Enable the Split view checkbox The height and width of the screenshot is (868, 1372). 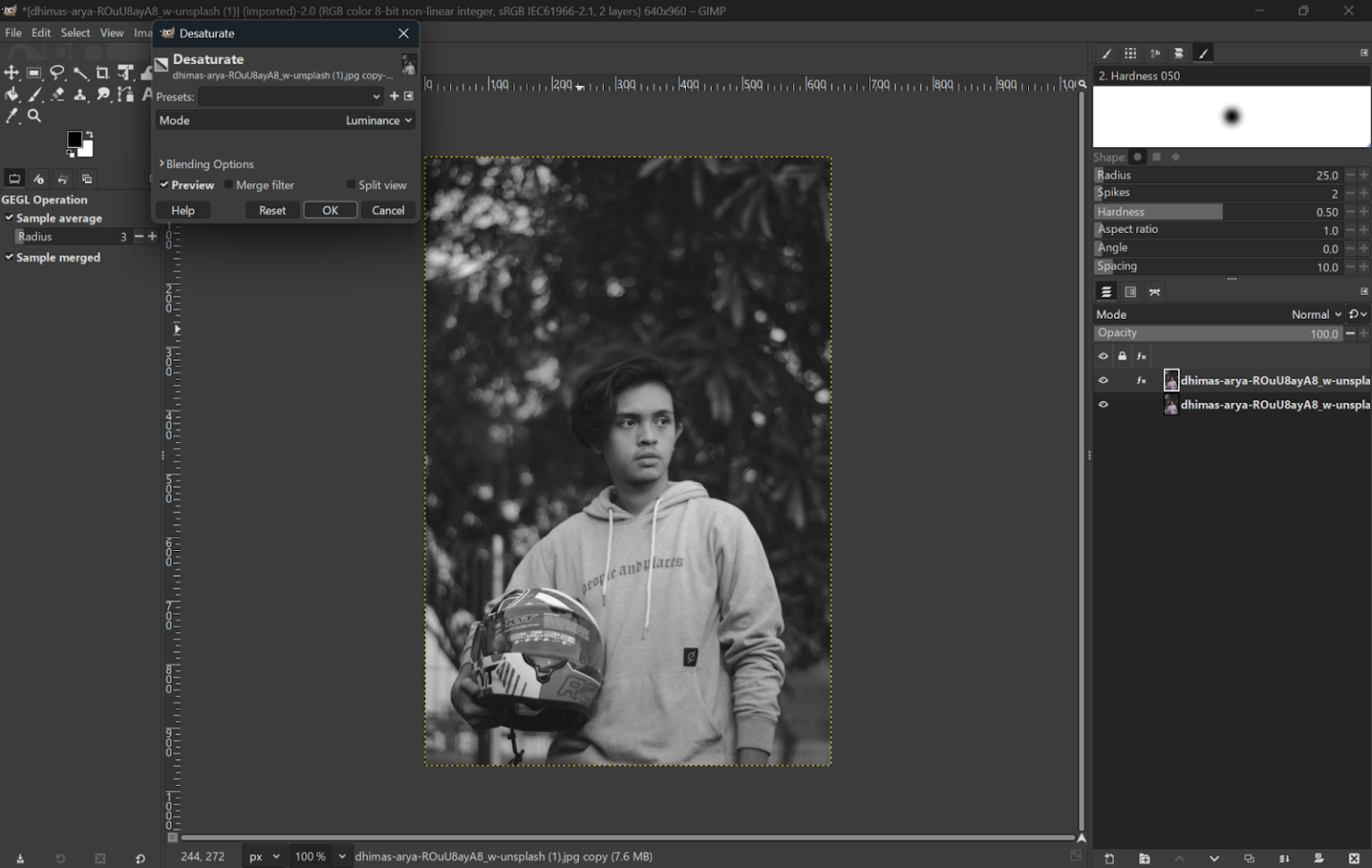pyautogui.click(x=351, y=185)
